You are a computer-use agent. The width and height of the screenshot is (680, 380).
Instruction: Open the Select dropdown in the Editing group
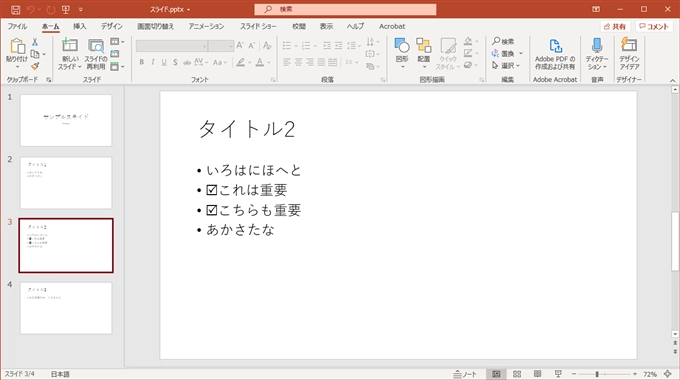coord(505,66)
